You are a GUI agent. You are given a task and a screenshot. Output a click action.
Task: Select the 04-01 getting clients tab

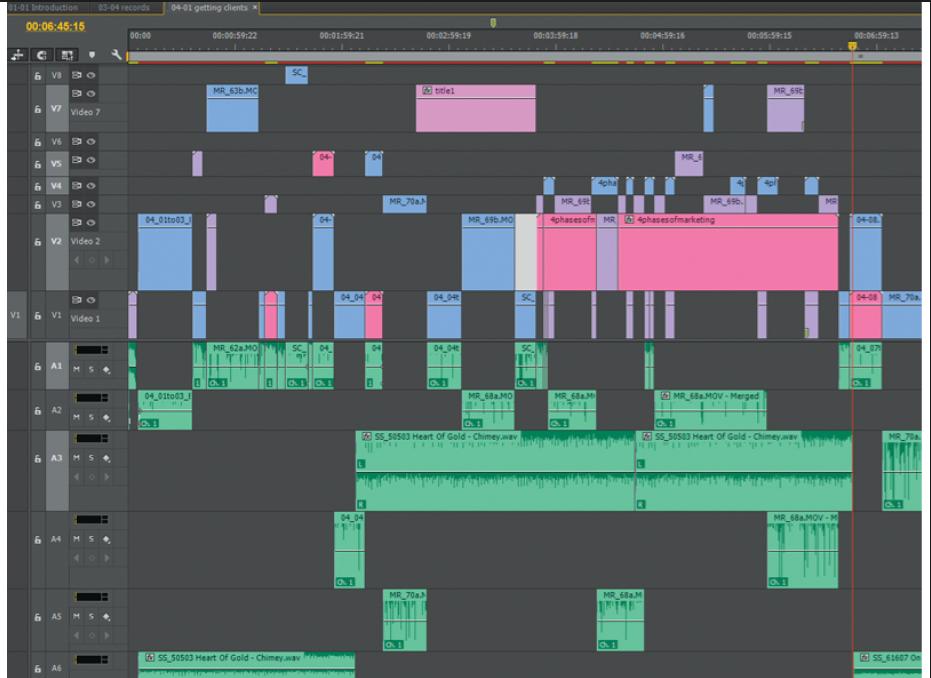(209, 8)
